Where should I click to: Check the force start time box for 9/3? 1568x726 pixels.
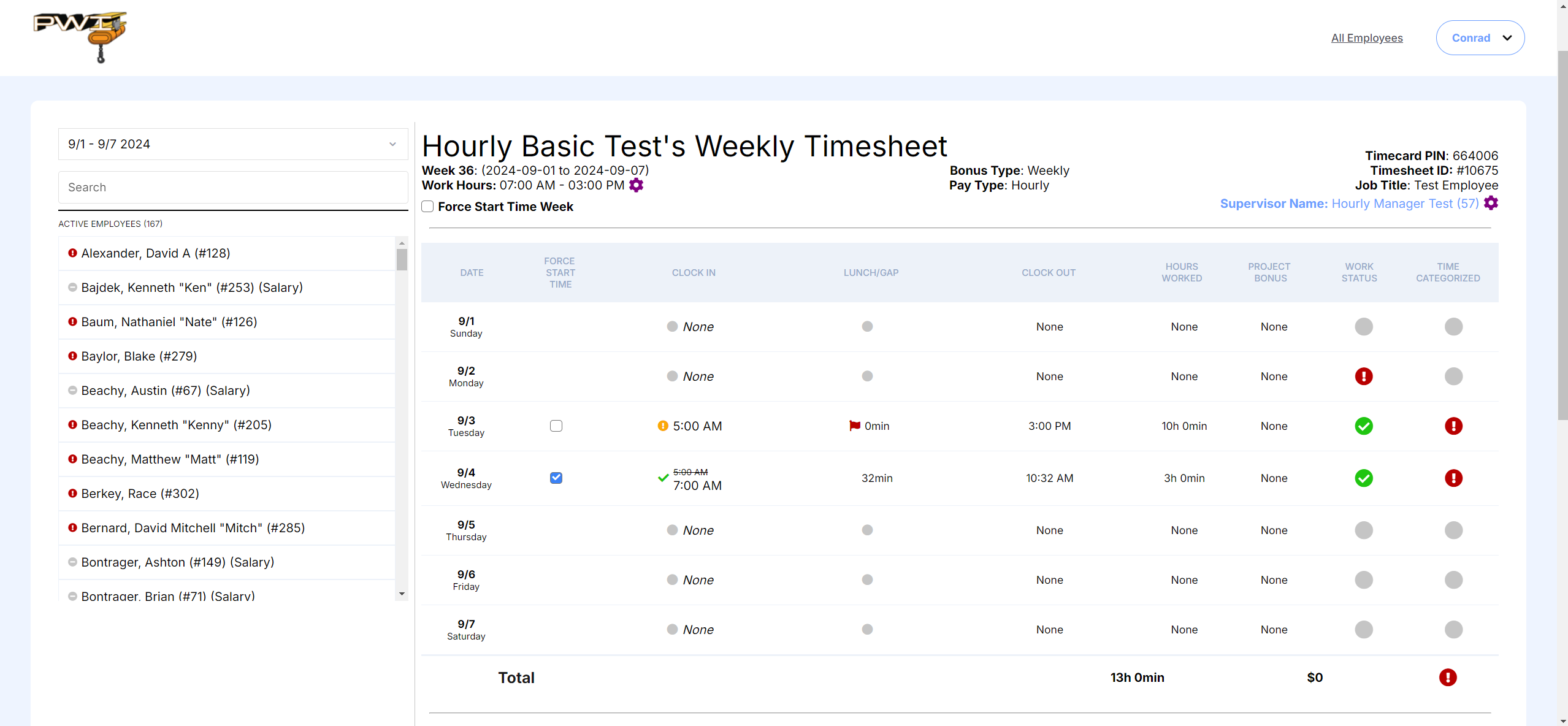point(556,426)
